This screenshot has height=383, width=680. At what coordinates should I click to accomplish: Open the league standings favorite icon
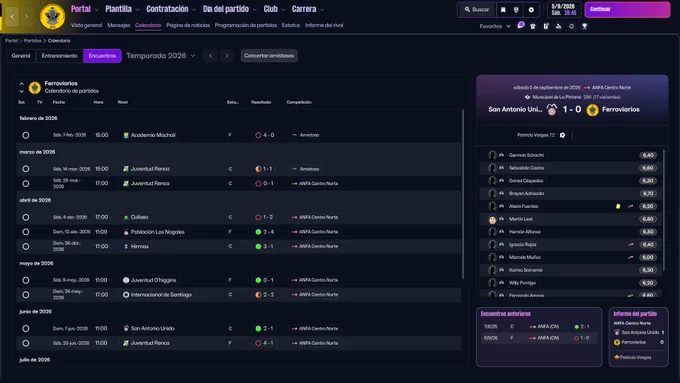559,26
